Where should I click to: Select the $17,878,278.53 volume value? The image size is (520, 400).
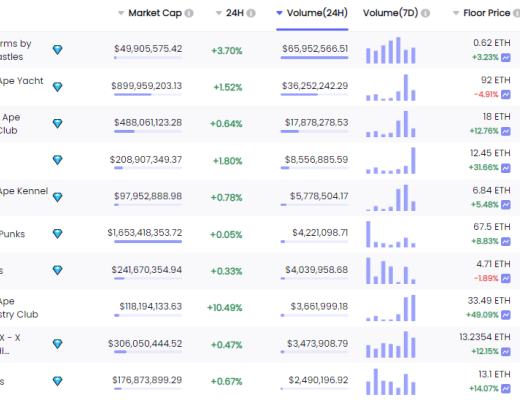316,122
